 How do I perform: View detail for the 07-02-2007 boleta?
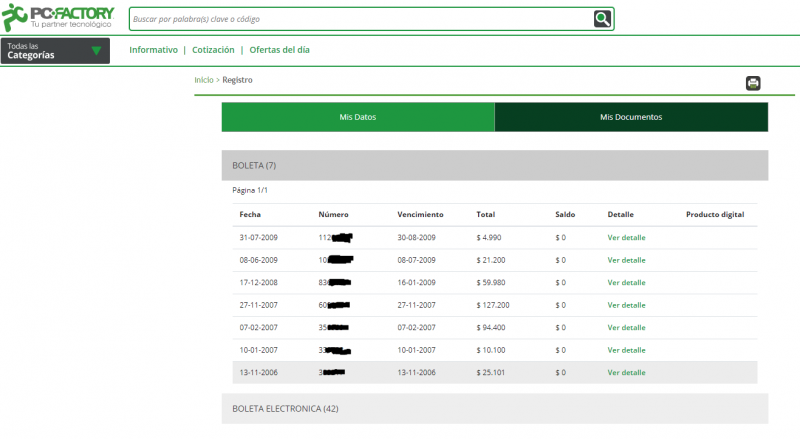626,328
